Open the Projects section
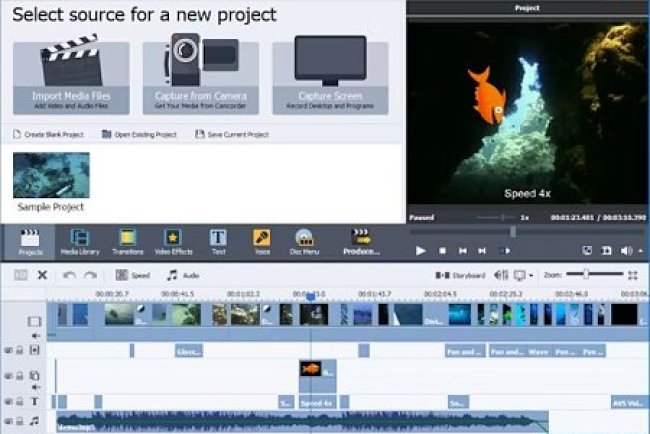The image size is (650, 434). click(x=30, y=242)
